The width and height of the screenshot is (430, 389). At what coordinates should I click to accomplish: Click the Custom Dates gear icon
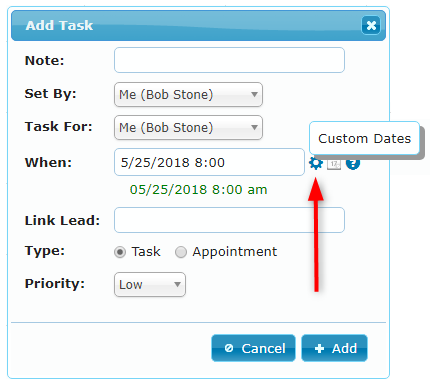pyautogui.click(x=315, y=163)
